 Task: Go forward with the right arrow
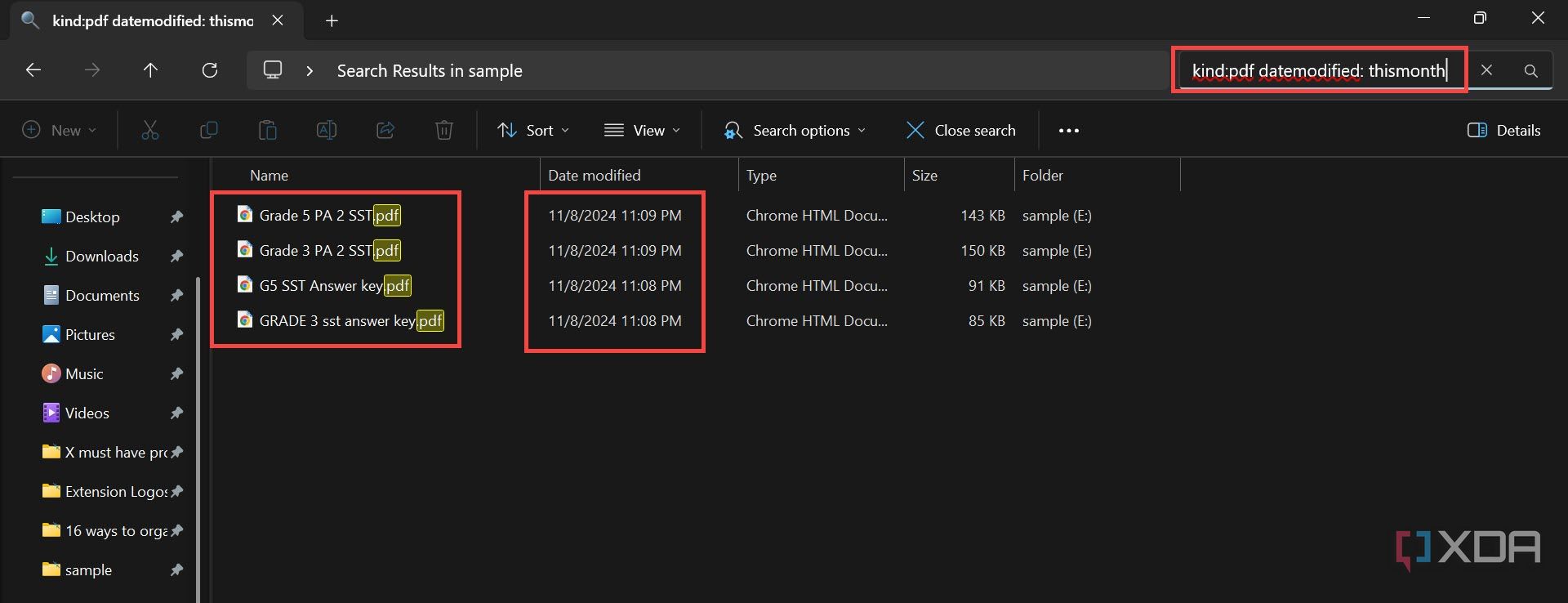click(92, 70)
